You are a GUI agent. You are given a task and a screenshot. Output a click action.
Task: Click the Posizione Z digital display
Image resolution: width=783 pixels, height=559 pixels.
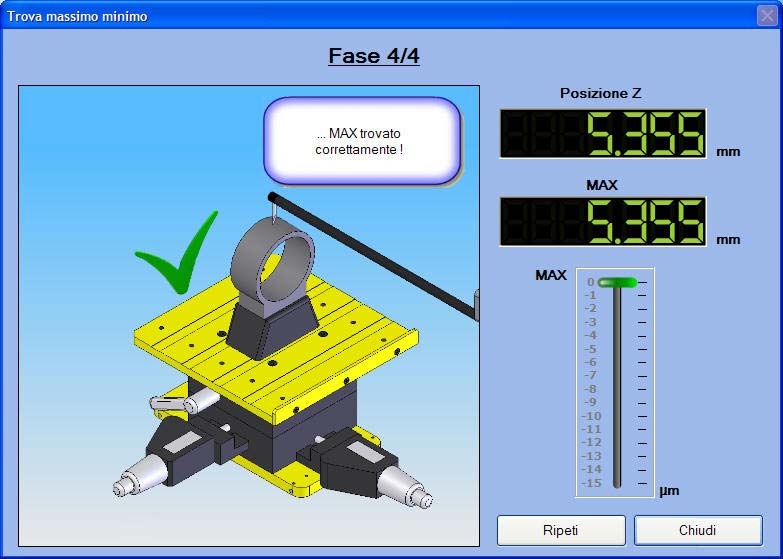click(603, 133)
